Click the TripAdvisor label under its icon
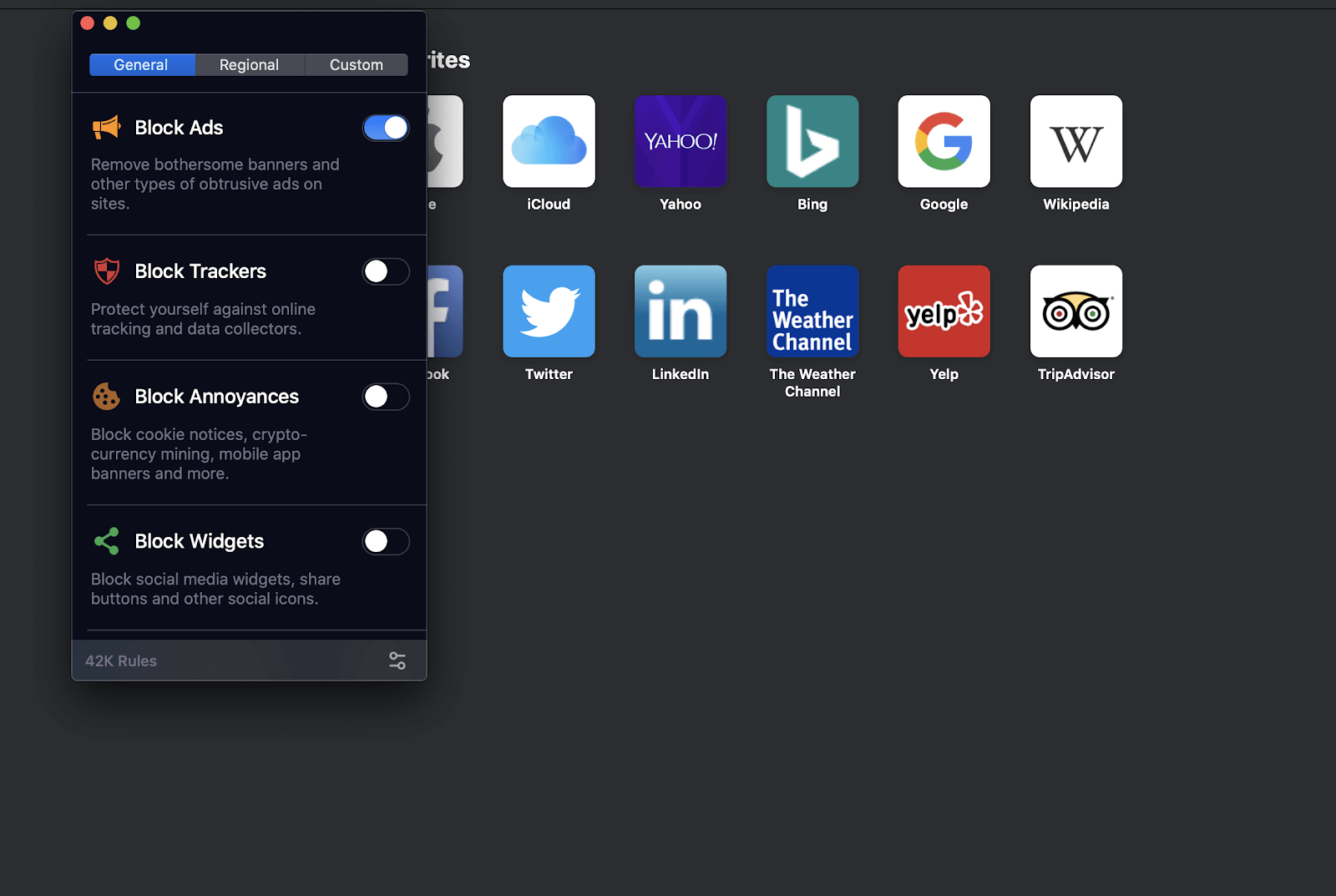Image resolution: width=1336 pixels, height=896 pixels. tap(1076, 374)
